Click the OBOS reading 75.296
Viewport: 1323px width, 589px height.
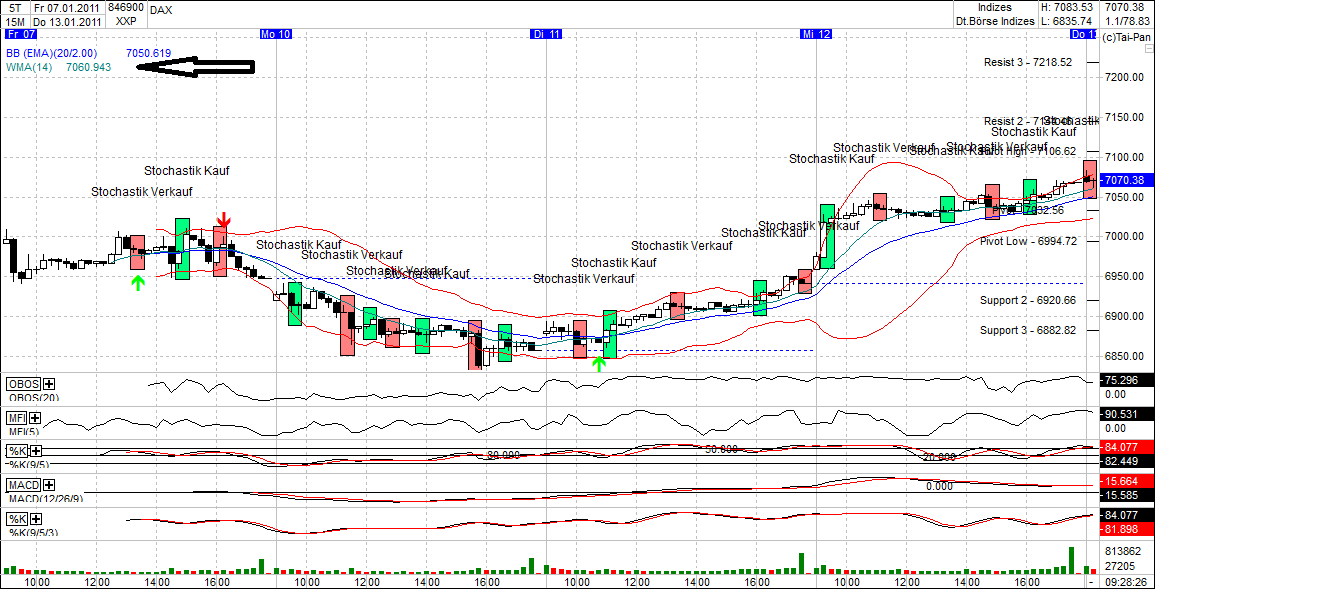tap(1128, 380)
